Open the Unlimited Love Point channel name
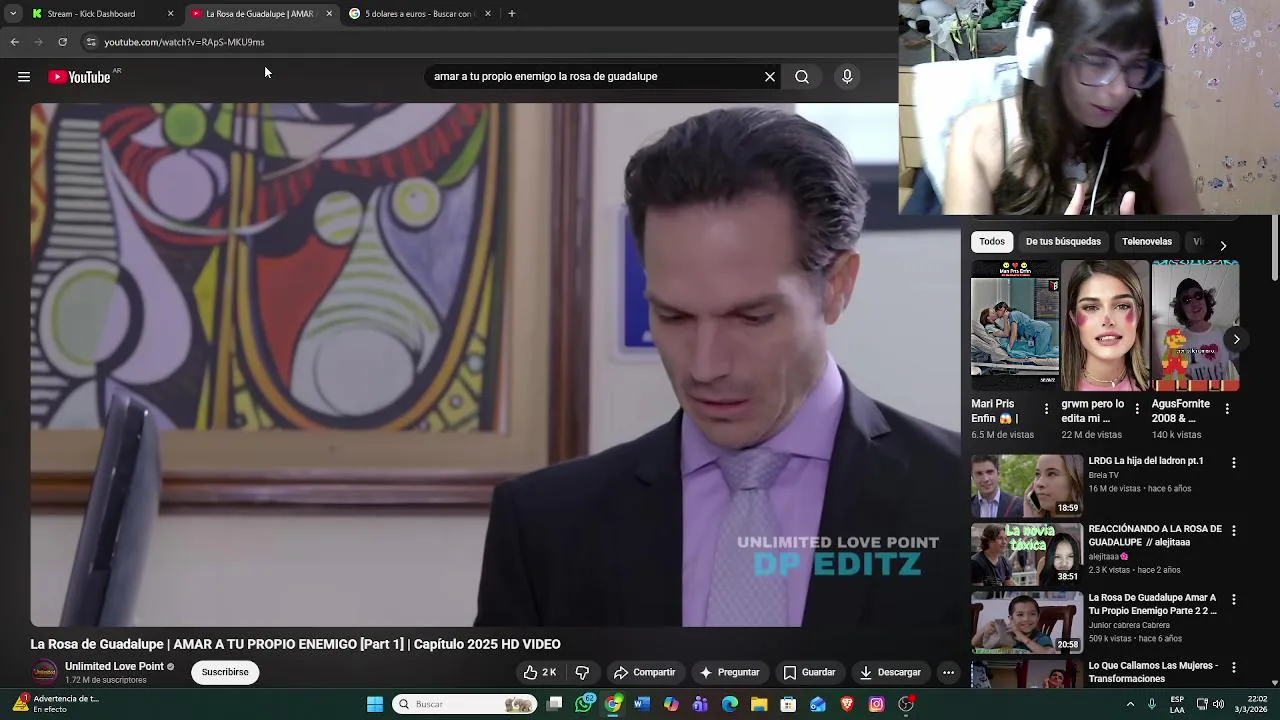This screenshot has width=1280, height=720. point(114,666)
